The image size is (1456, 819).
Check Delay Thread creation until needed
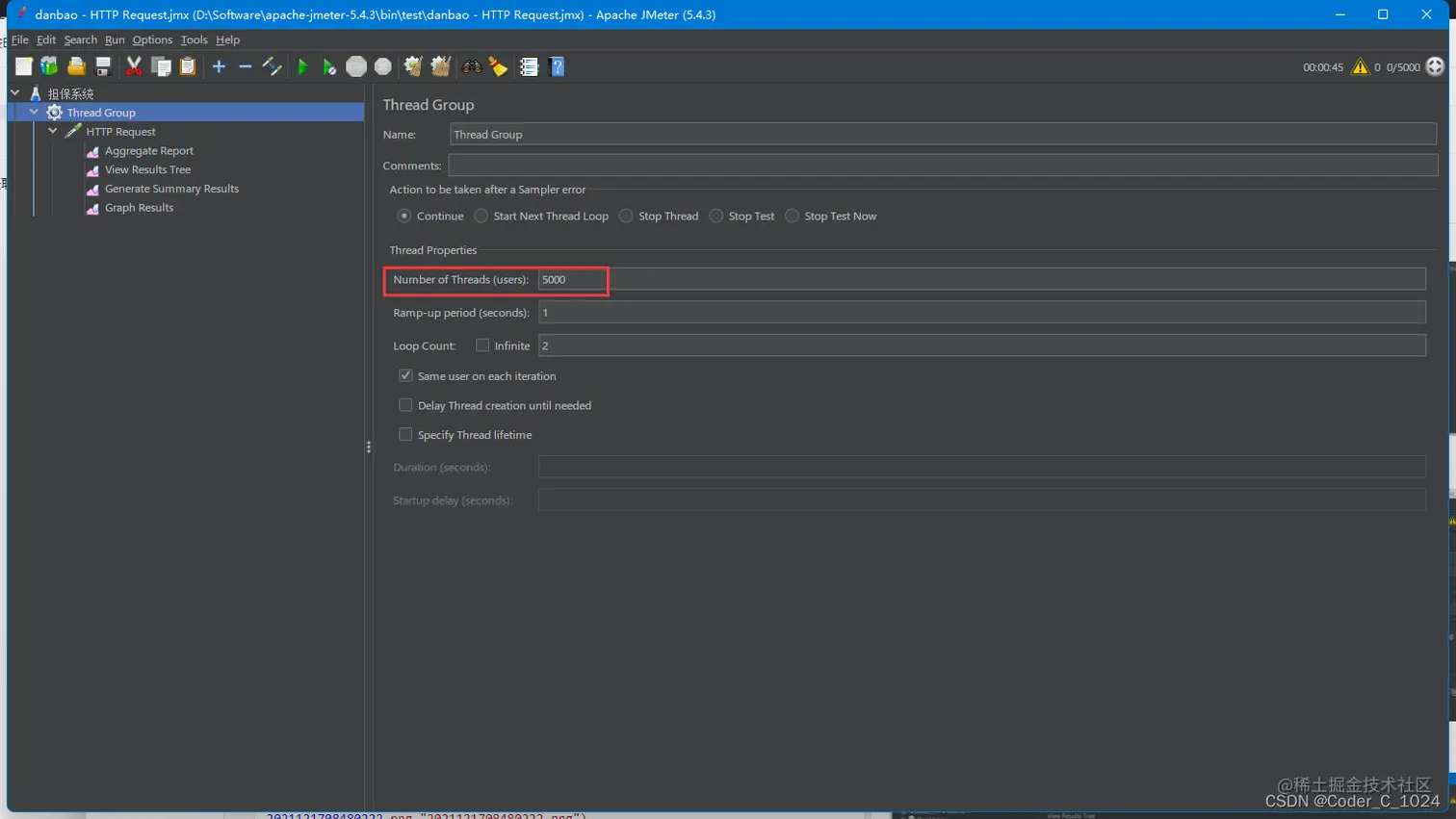pyautogui.click(x=405, y=405)
